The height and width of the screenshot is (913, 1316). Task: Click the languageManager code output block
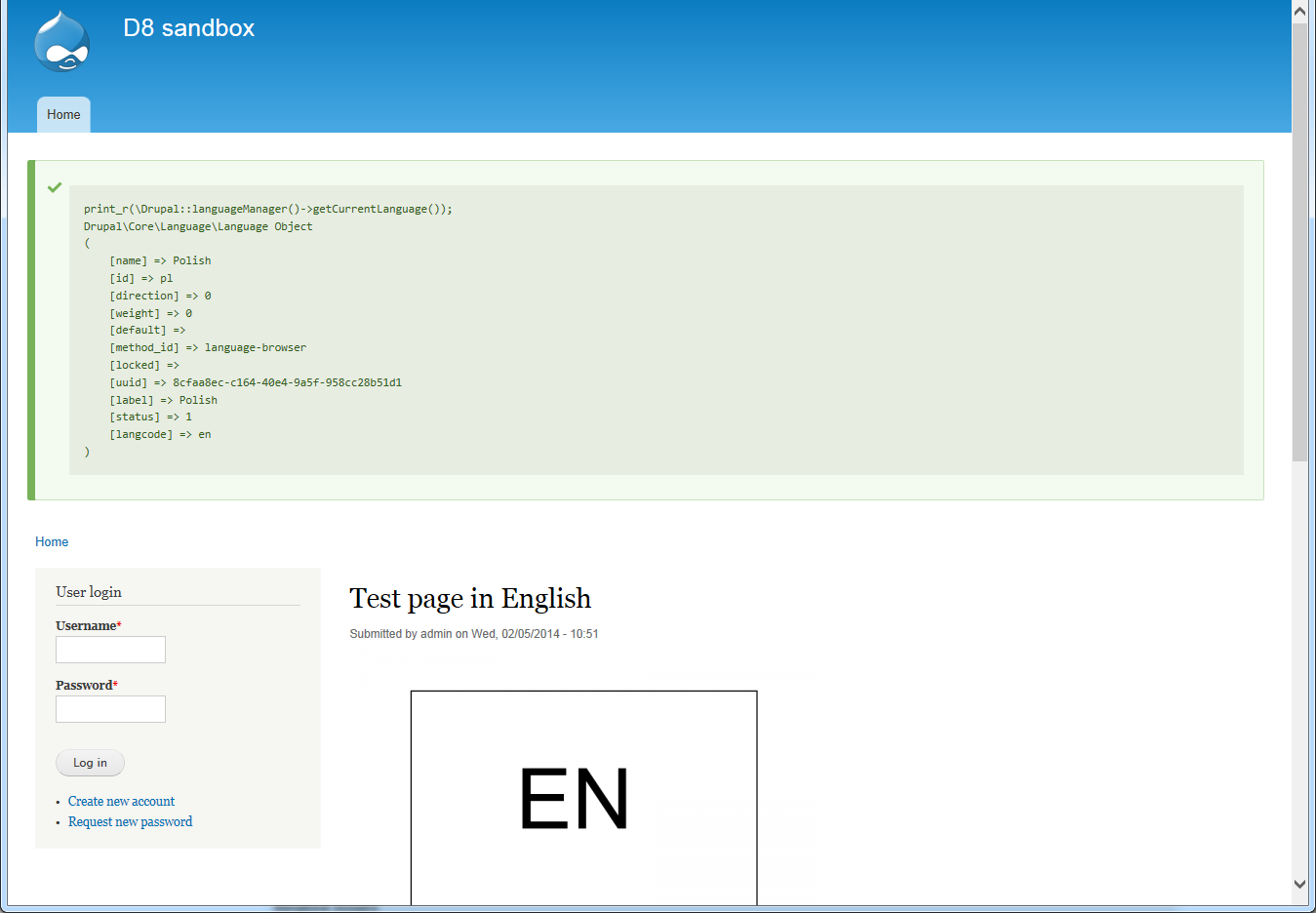657,330
